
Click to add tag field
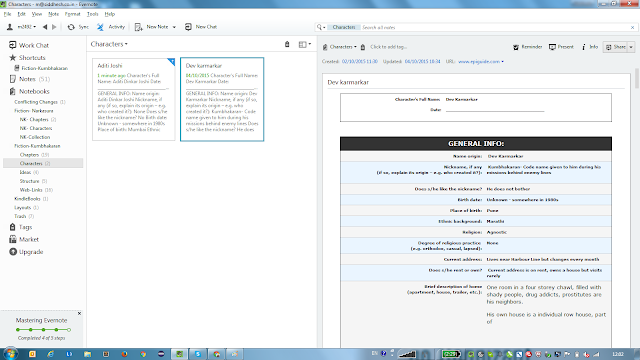pos(389,47)
